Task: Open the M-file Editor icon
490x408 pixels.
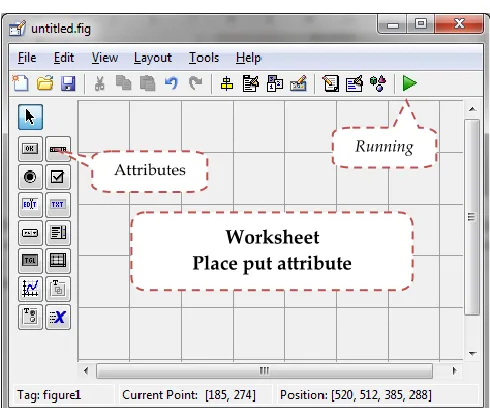Action: 331,83
